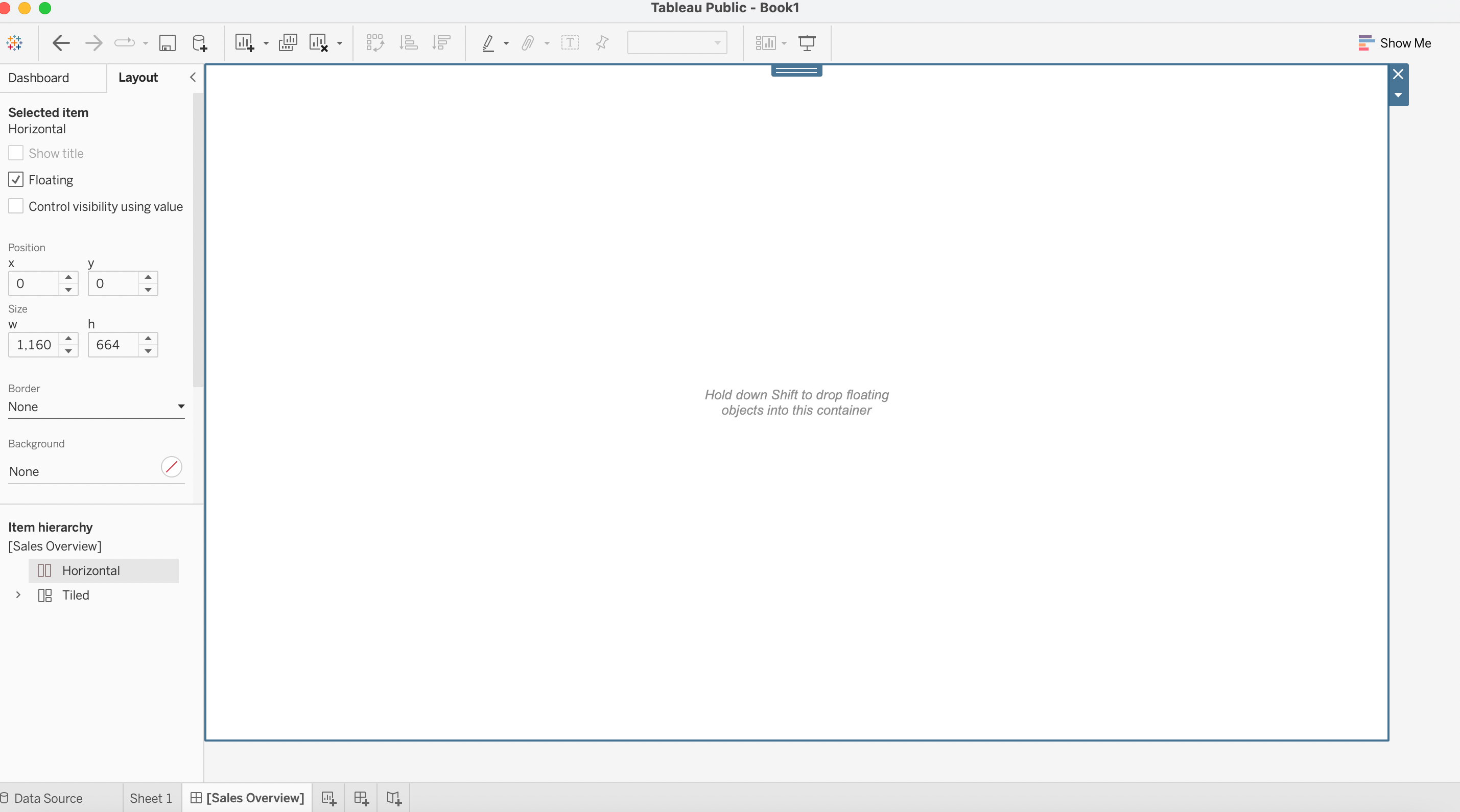The width and height of the screenshot is (1460, 812).
Task: Click the Presentation Mode icon
Action: coord(807,43)
